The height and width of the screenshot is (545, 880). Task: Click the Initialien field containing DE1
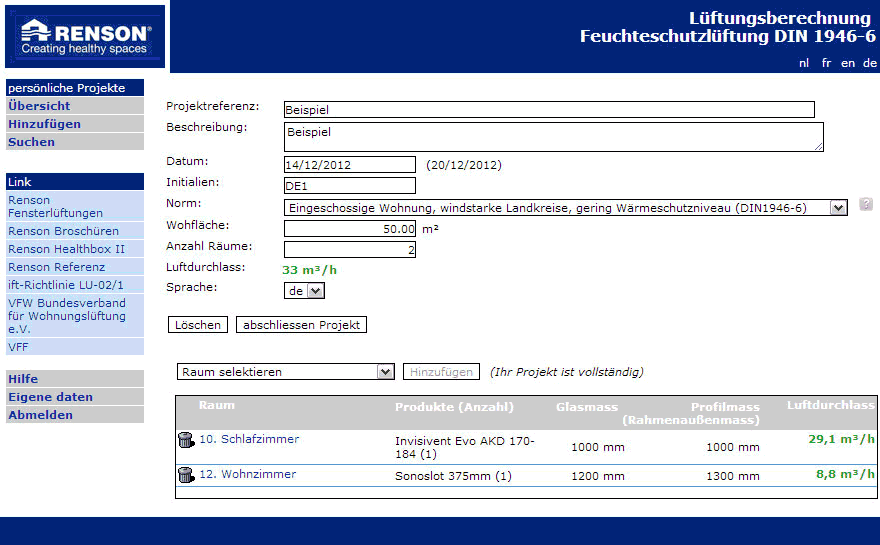(x=350, y=186)
